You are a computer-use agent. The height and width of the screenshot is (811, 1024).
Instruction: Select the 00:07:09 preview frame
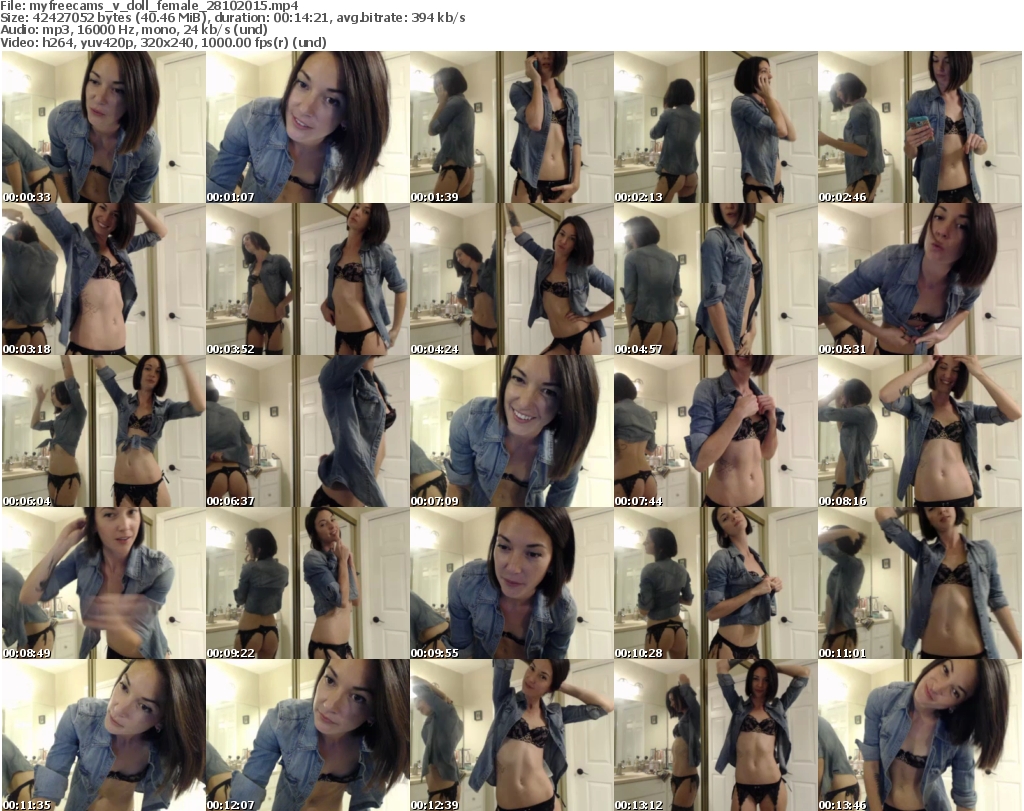[x=511, y=432]
